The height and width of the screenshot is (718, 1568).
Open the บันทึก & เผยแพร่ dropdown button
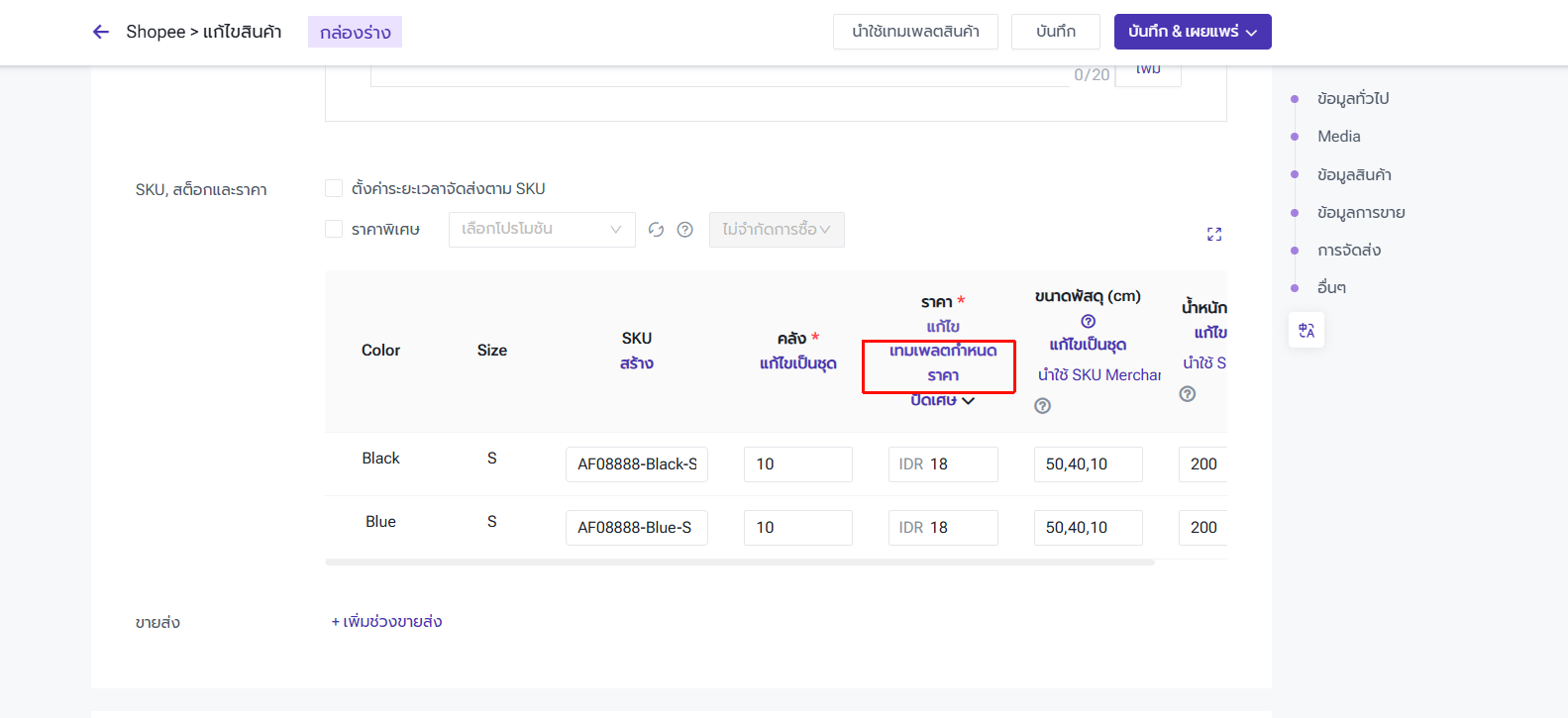coord(1192,32)
